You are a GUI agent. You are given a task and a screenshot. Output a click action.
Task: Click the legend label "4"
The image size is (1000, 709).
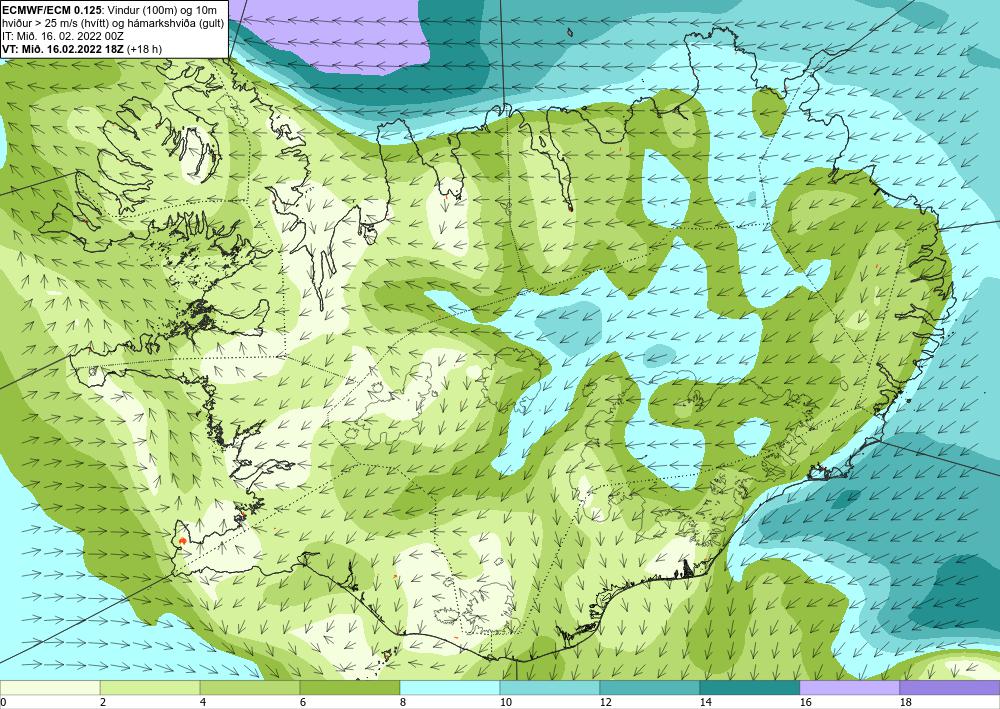coord(203,702)
